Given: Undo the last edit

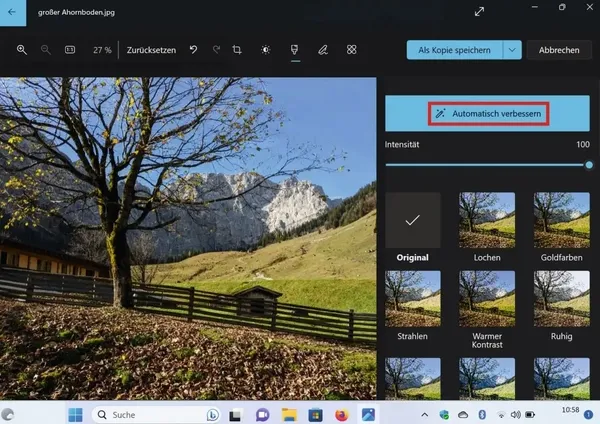Looking at the screenshot, I should (x=193, y=50).
